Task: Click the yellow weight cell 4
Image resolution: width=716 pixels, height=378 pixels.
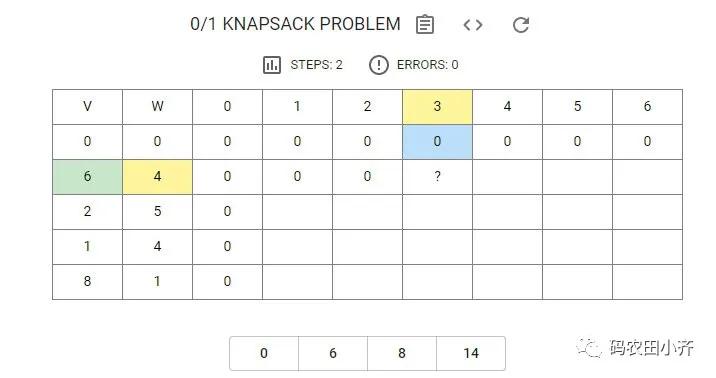Action: click(x=158, y=177)
